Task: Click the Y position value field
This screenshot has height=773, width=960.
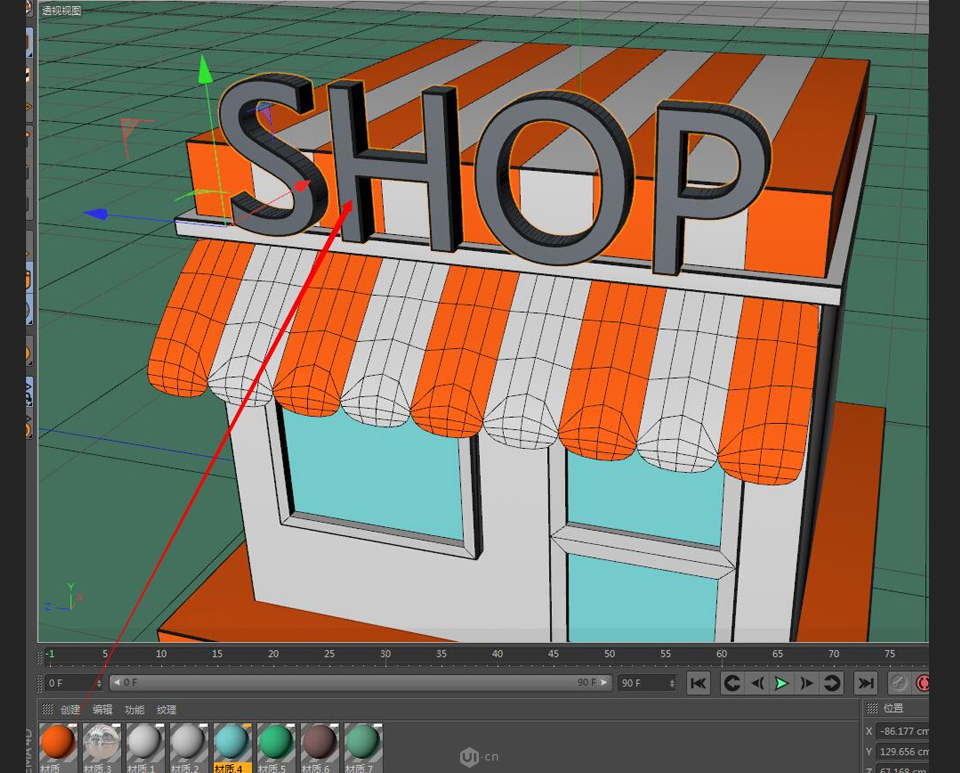Action: point(905,751)
